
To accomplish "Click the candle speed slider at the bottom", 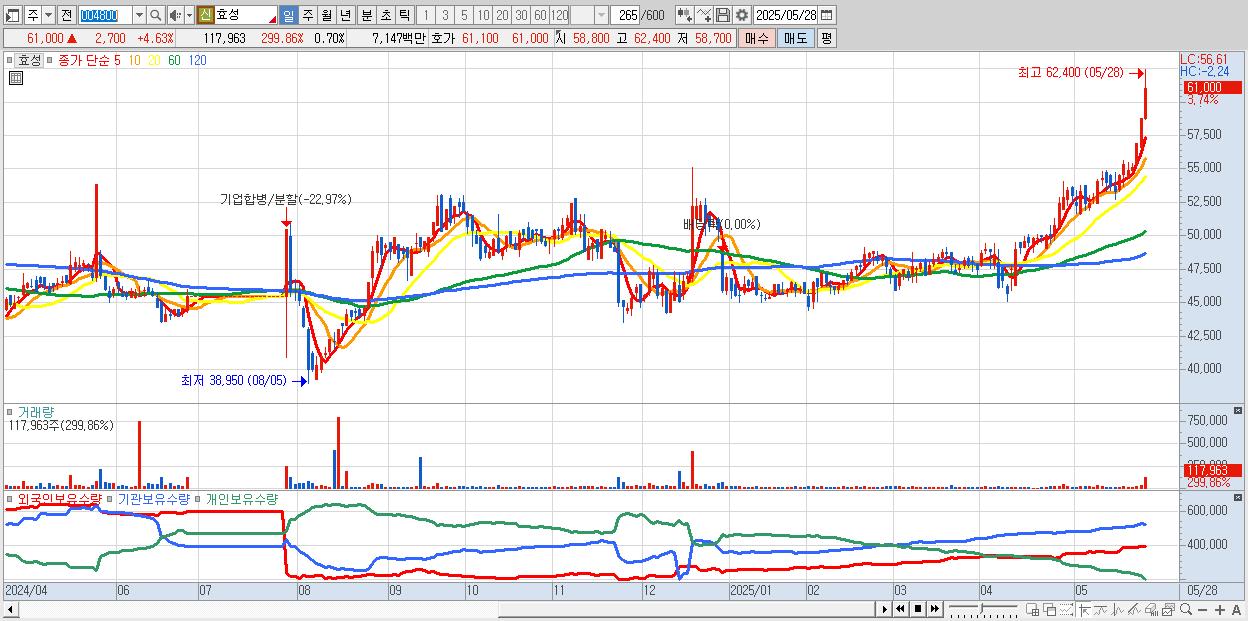I will 983,609.
